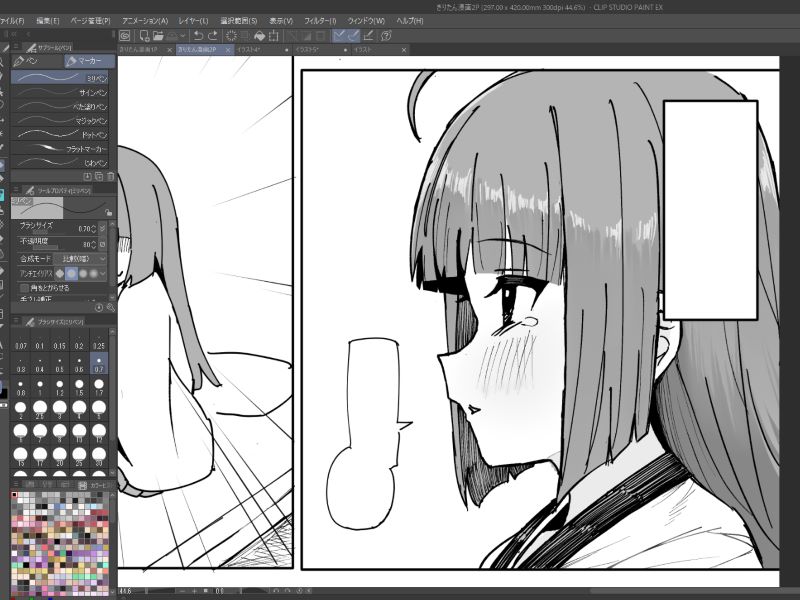800x600 pixels.
Task: Click the duplicate sub tool icon
Action: [99, 177]
